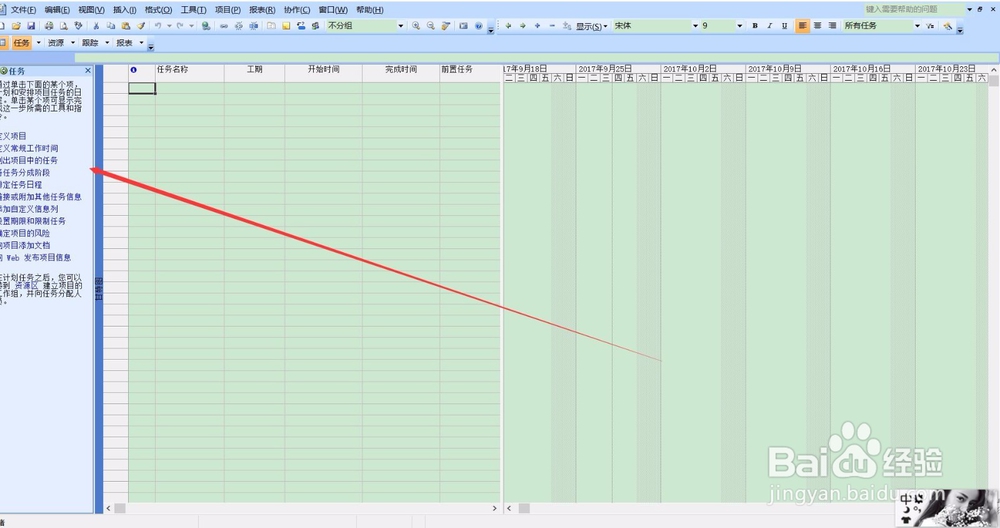Viewport: 1000px width, 528px height.
Task: Print the project with printer icon
Action: 48,26
